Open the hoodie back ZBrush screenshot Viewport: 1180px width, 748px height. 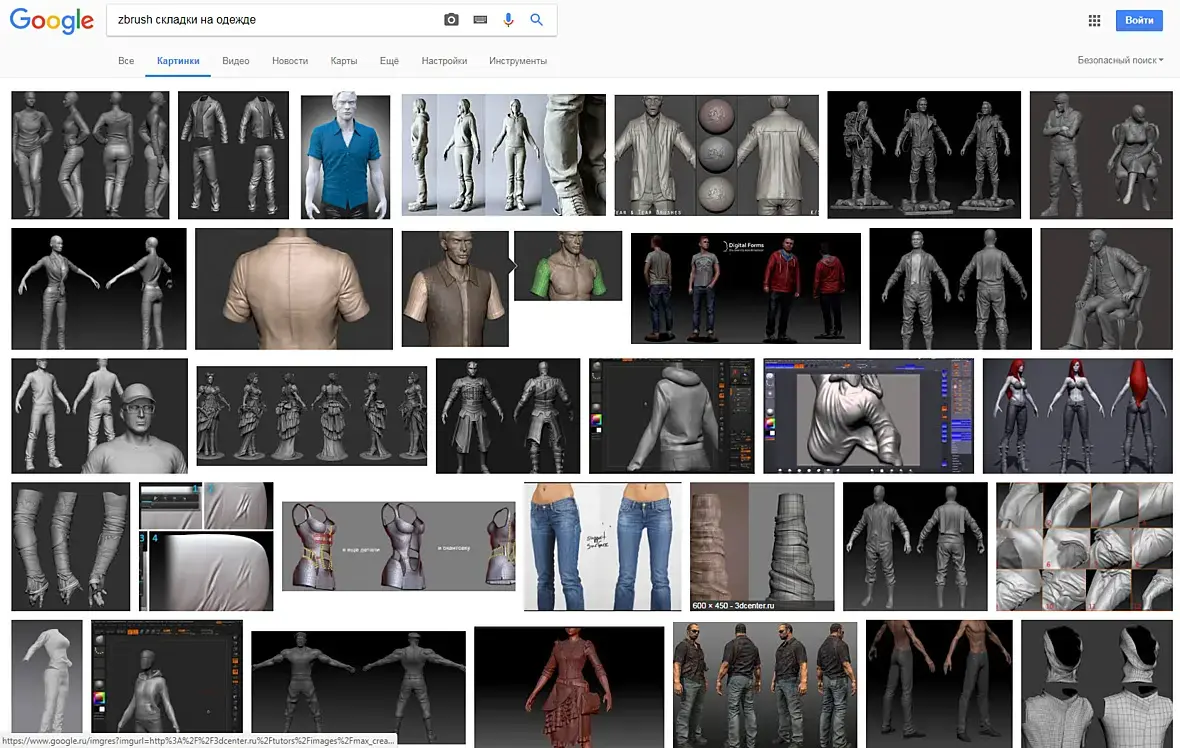pos(671,415)
